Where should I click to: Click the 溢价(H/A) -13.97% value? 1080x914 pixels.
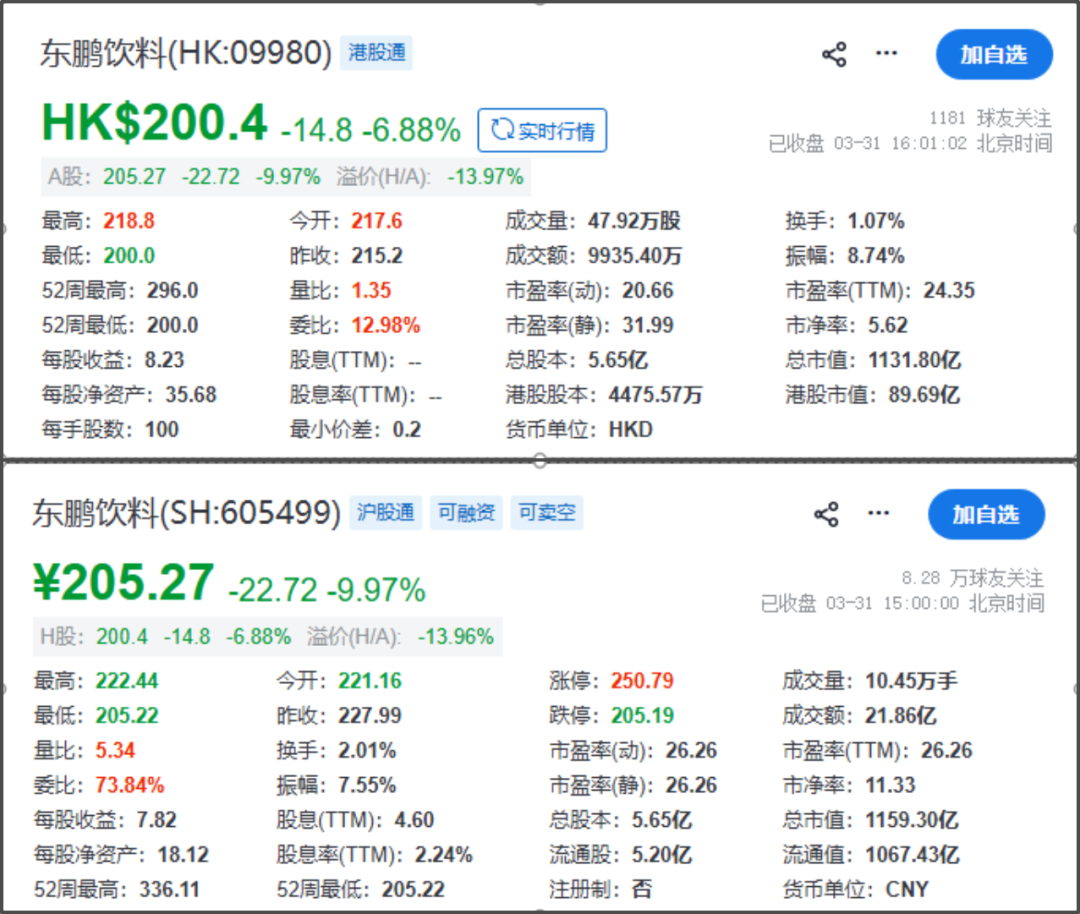click(485, 177)
